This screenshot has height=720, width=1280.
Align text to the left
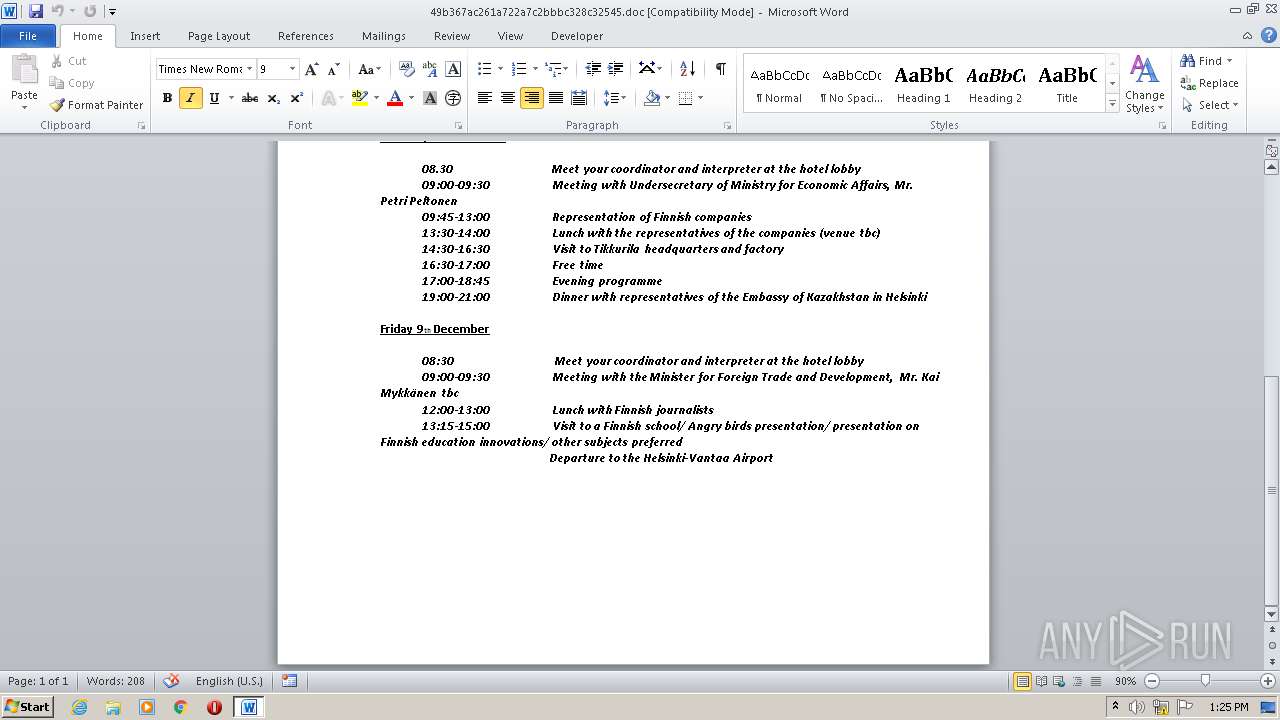485,98
